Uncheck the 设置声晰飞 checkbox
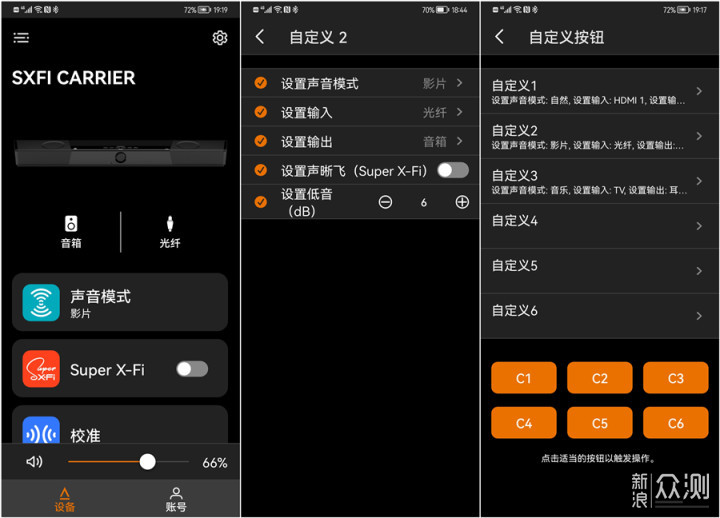The height and width of the screenshot is (518, 720). pyautogui.click(x=261, y=170)
